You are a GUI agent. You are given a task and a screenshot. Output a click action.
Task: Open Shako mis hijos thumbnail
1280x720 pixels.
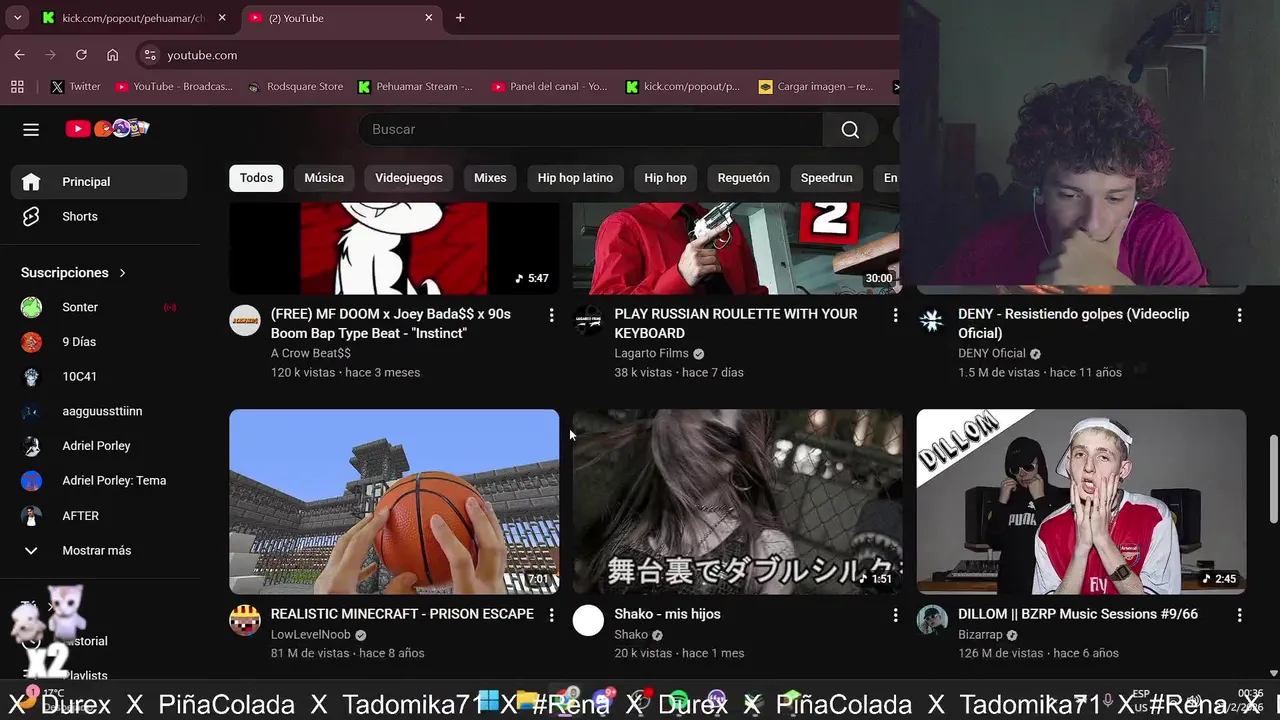tap(737, 501)
